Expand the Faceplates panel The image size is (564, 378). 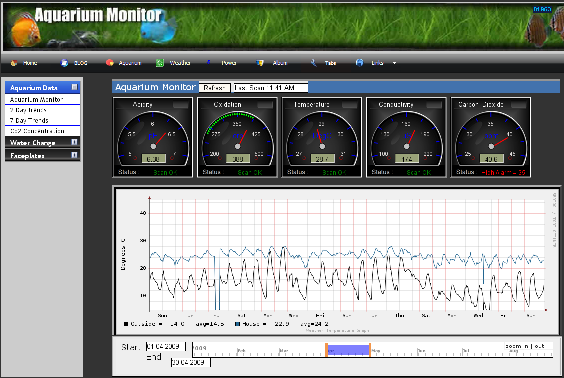(x=74, y=155)
